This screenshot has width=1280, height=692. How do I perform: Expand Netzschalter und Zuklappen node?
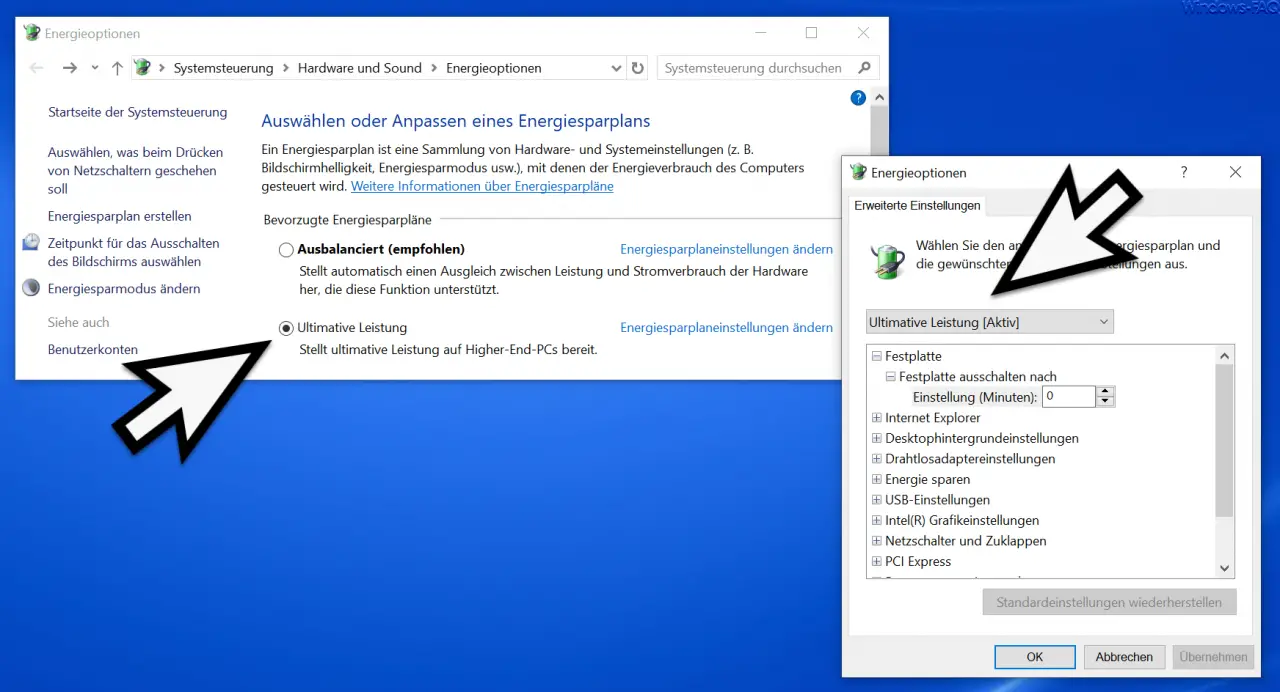877,541
